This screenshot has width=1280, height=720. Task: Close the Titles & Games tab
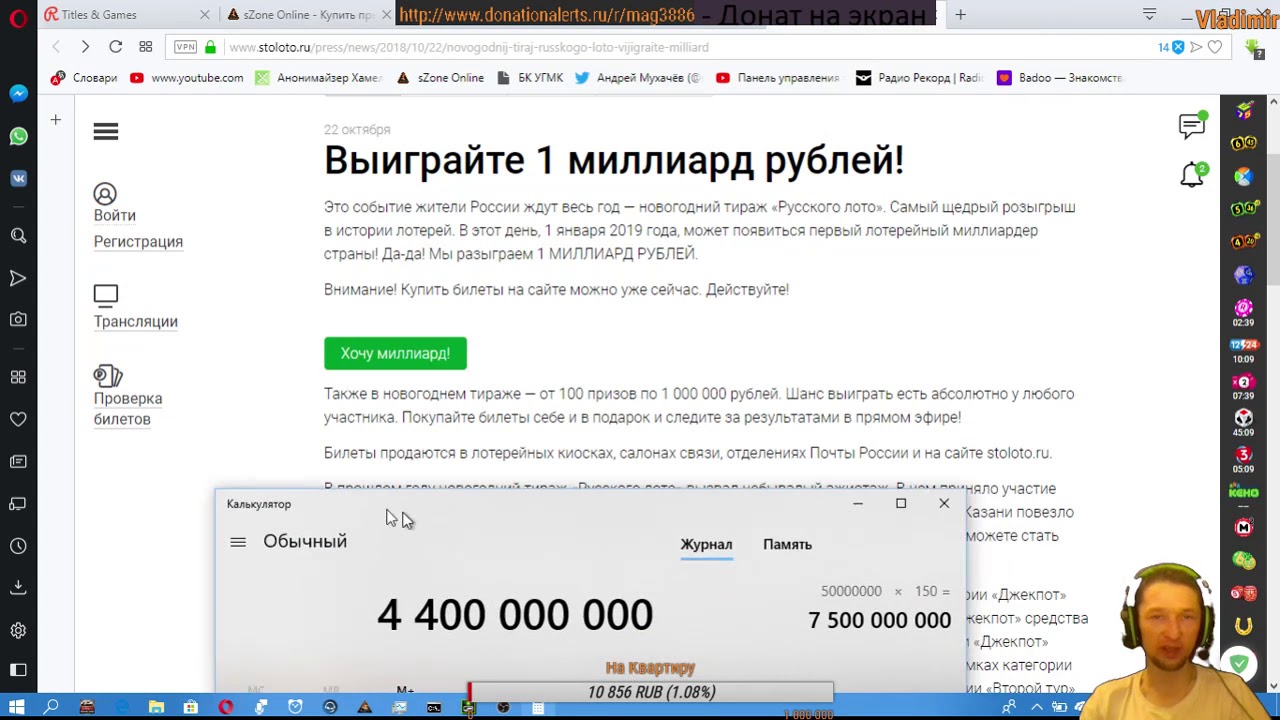click(x=205, y=15)
